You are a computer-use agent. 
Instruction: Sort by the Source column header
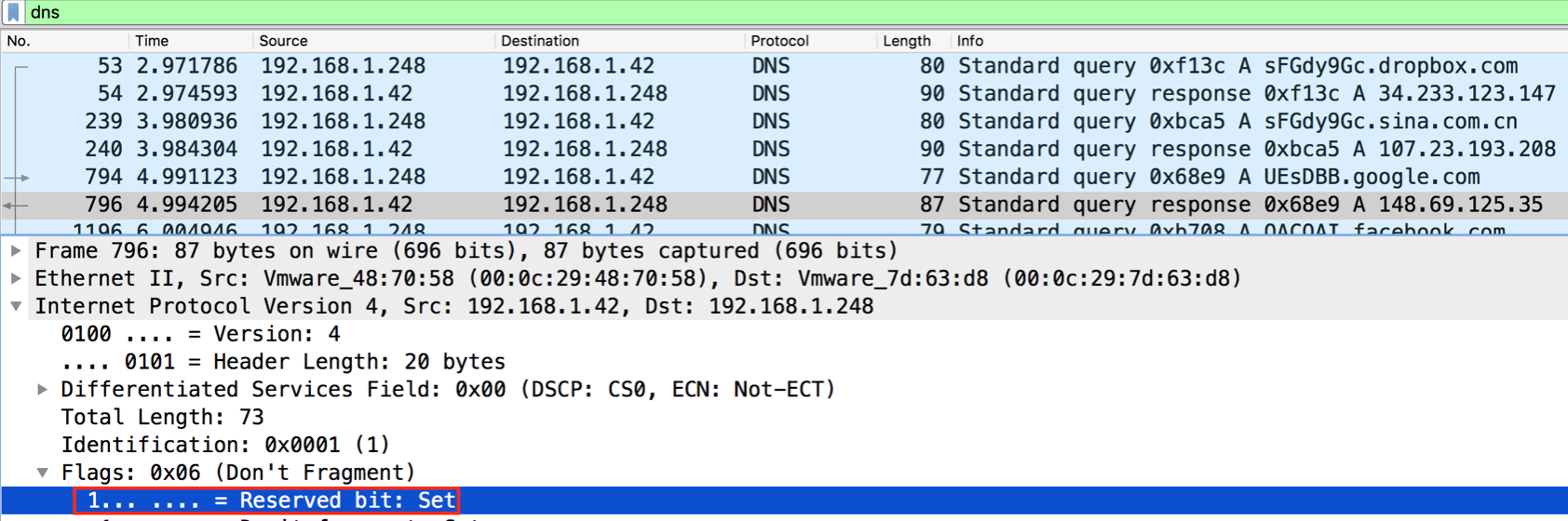pyautogui.click(x=283, y=41)
